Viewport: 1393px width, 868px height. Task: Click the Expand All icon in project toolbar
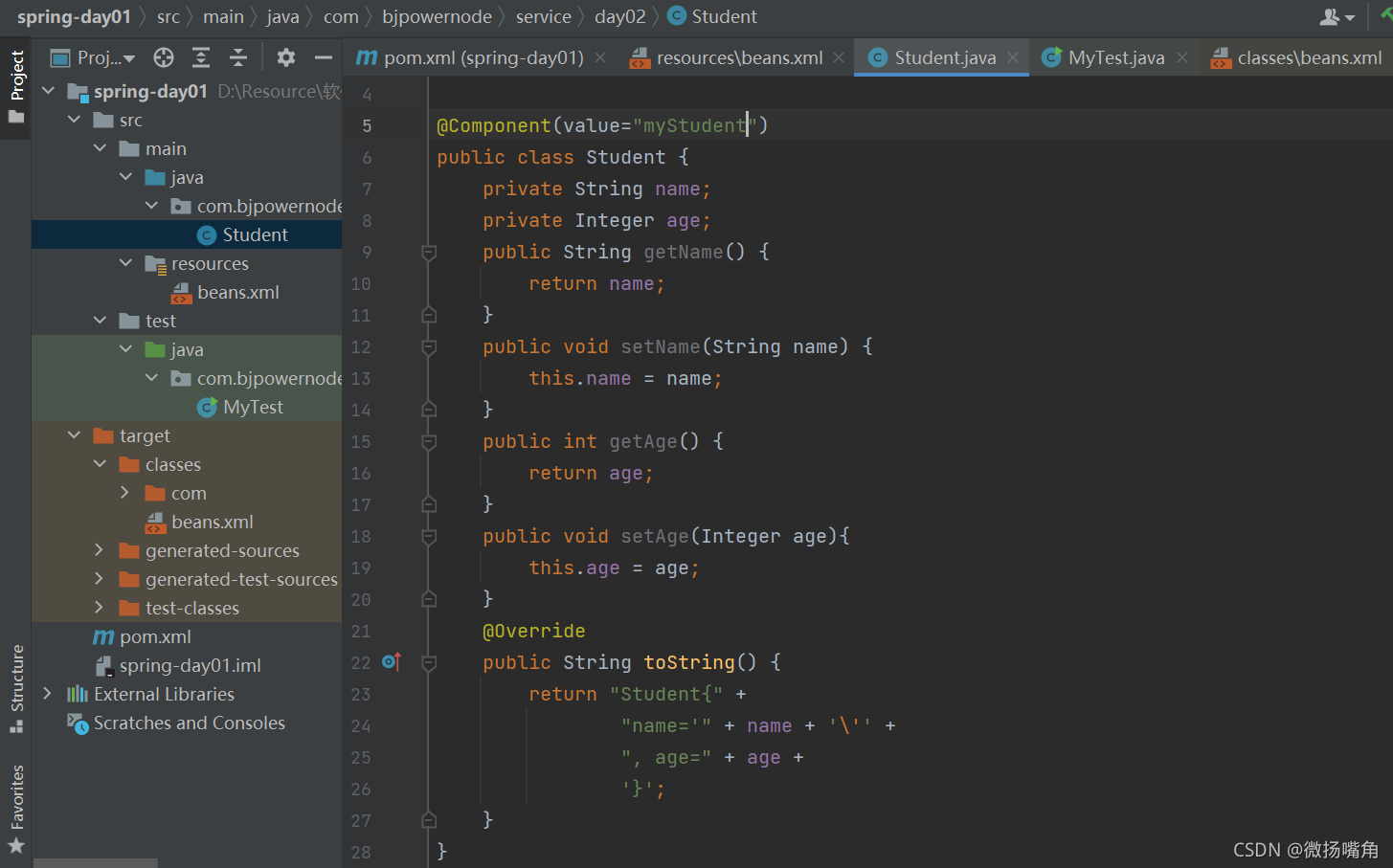click(201, 58)
